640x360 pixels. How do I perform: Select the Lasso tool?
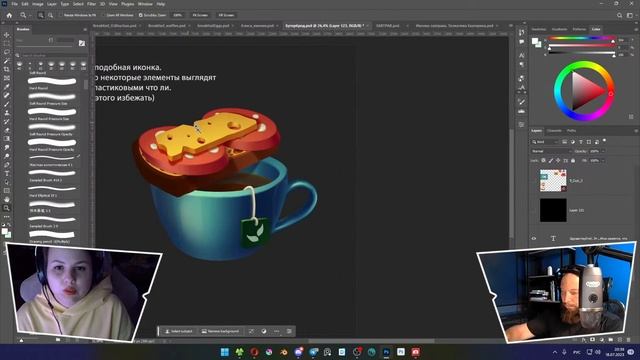[7, 52]
